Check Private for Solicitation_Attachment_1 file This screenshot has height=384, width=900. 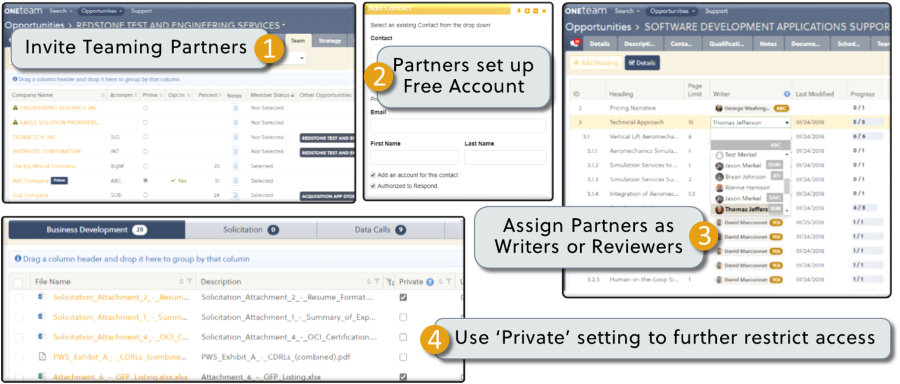[403, 317]
